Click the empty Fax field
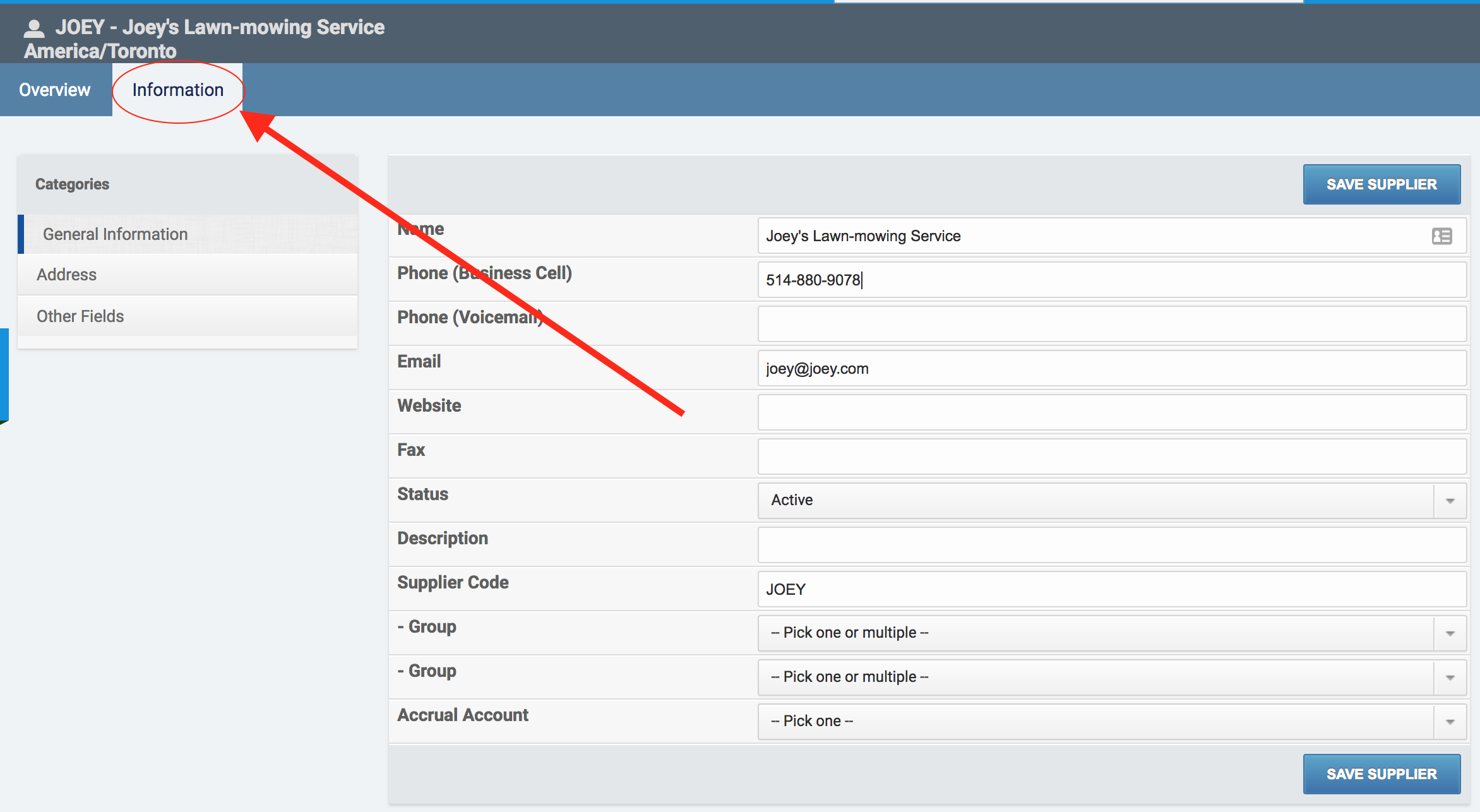Screen dimensions: 1480x812 [x=1111, y=457]
